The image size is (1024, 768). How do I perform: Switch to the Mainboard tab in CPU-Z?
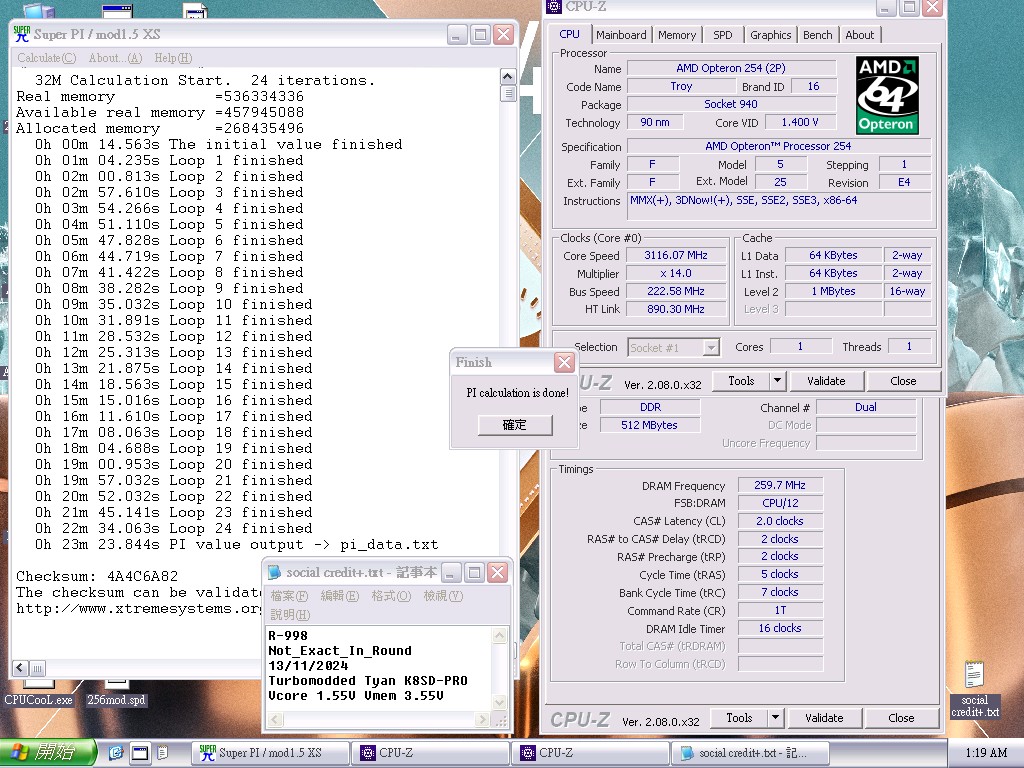621,35
